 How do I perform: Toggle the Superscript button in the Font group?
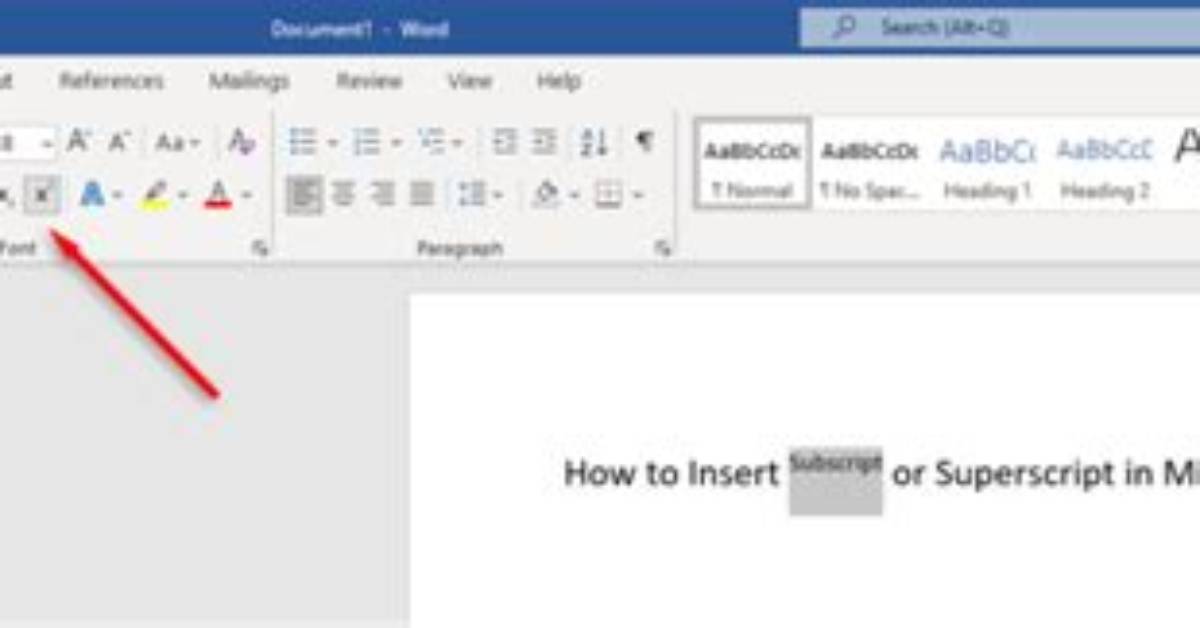(x=41, y=196)
